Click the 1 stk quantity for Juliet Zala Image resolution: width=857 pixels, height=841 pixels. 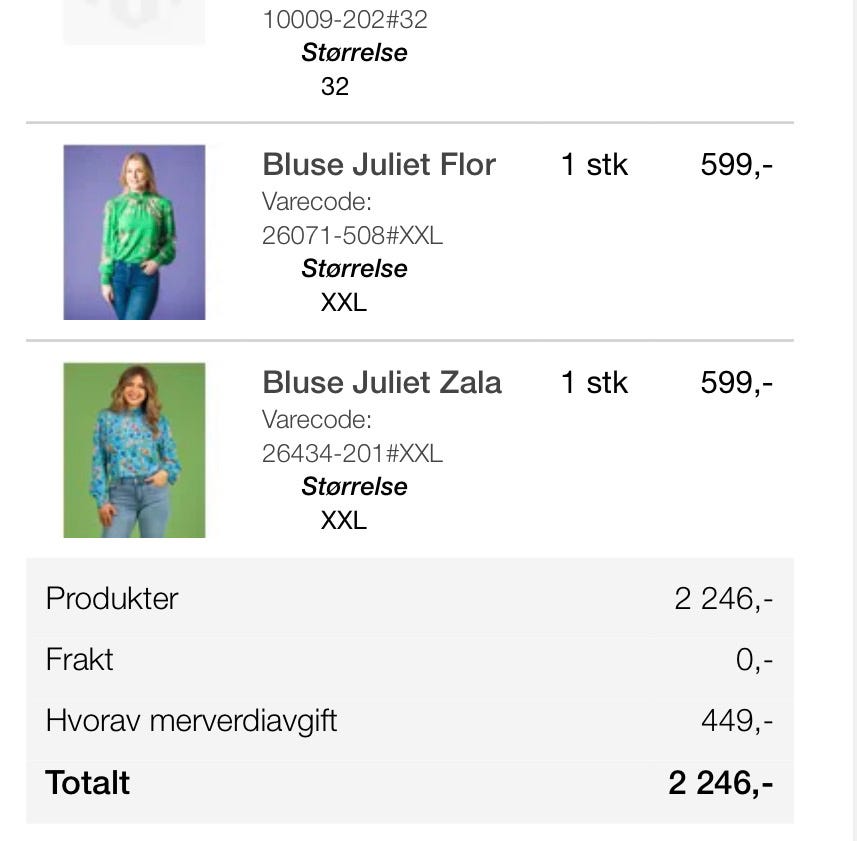[594, 383]
